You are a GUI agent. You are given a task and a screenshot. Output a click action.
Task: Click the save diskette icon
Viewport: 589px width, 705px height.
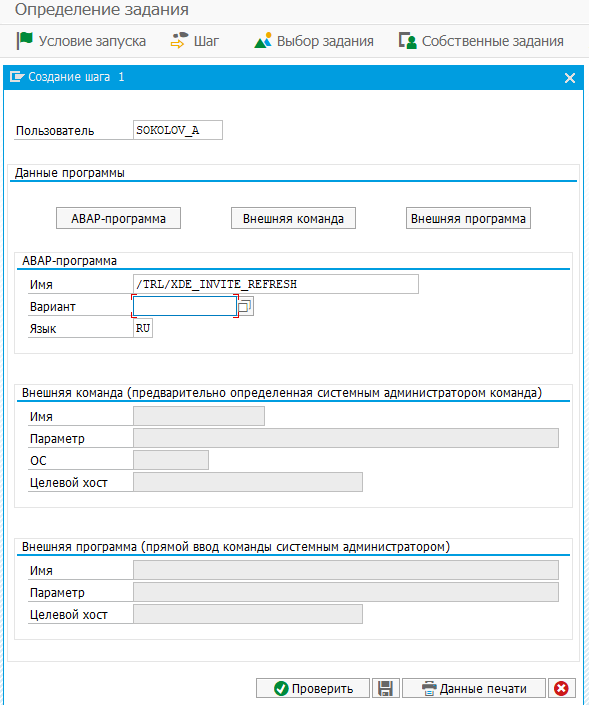tap(385, 688)
